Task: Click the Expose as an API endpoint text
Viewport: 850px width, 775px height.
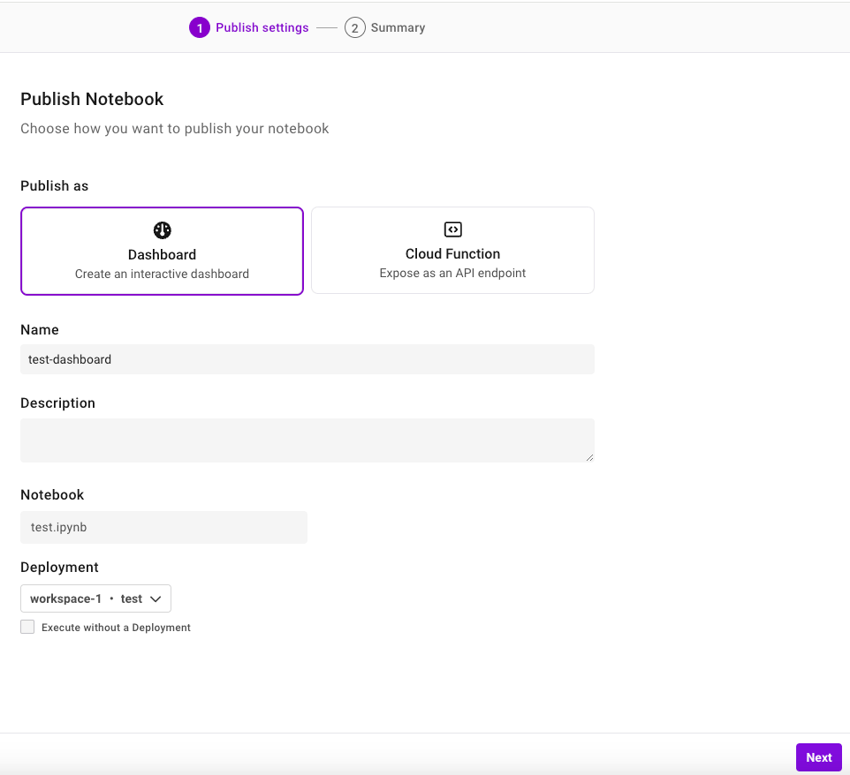Action: 453,272
